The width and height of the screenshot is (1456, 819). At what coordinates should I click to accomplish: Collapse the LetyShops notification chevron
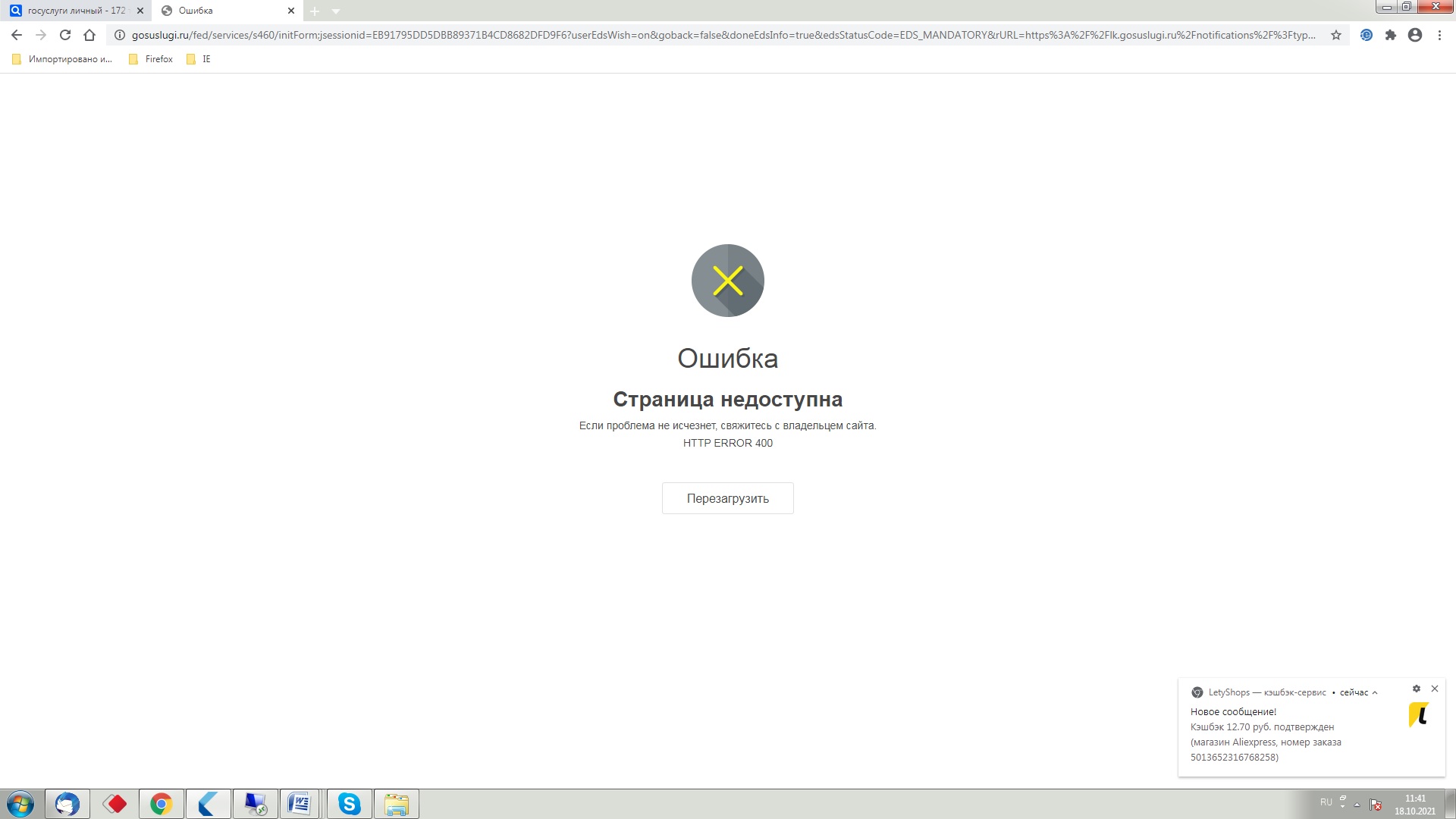(1375, 692)
